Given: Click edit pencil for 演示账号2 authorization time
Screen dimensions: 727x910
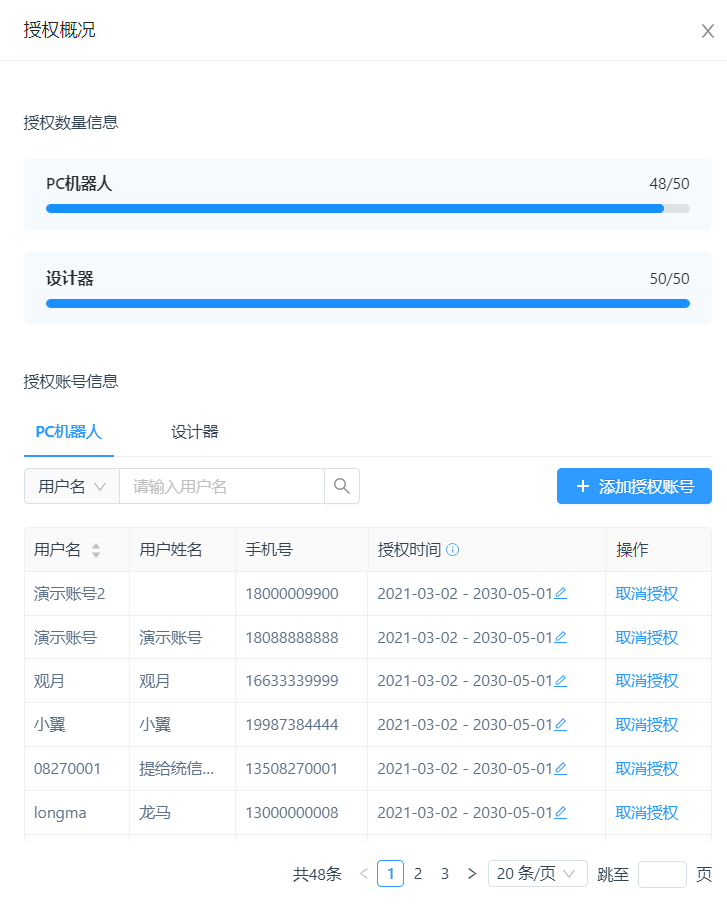Looking at the screenshot, I should (561, 593).
